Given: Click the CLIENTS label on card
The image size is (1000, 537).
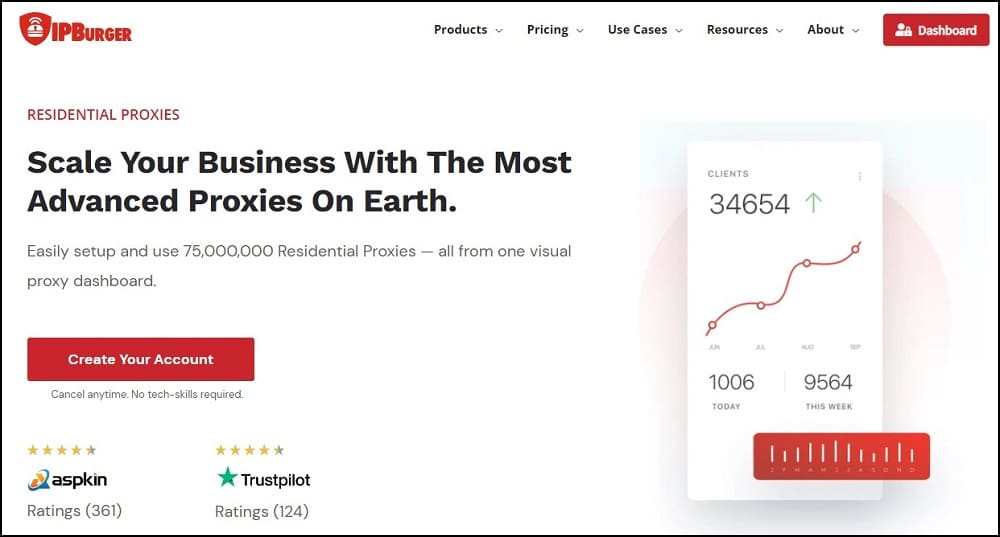Looking at the screenshot, I should (728, 173).
